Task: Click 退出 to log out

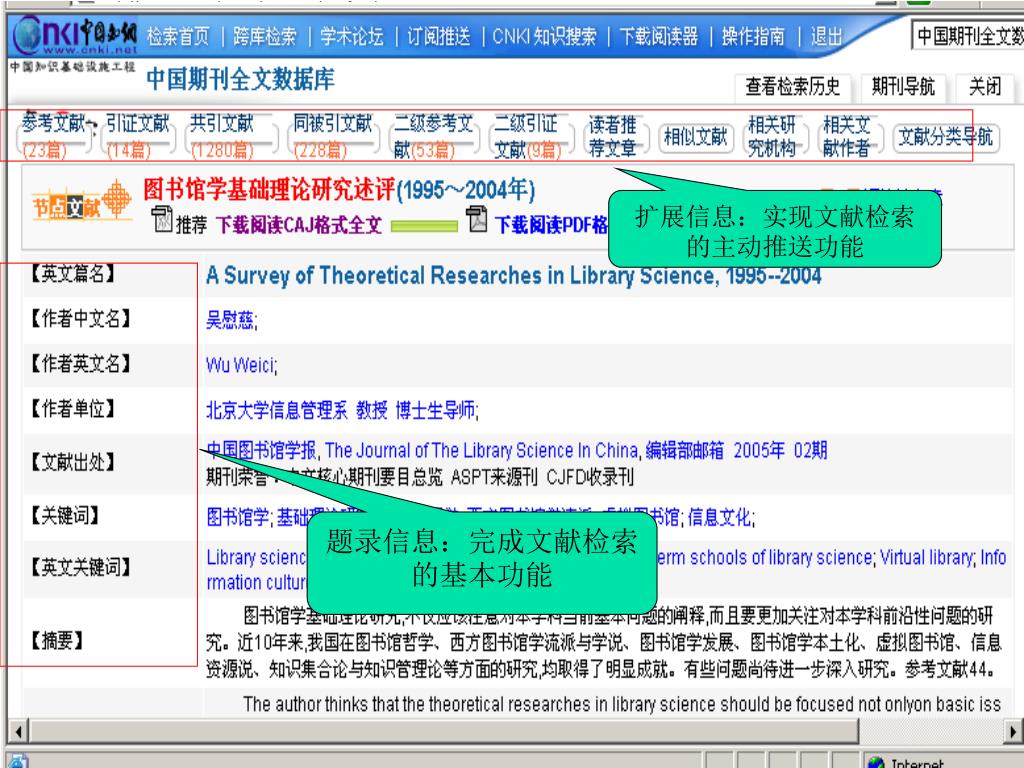Action: (826, 36)
